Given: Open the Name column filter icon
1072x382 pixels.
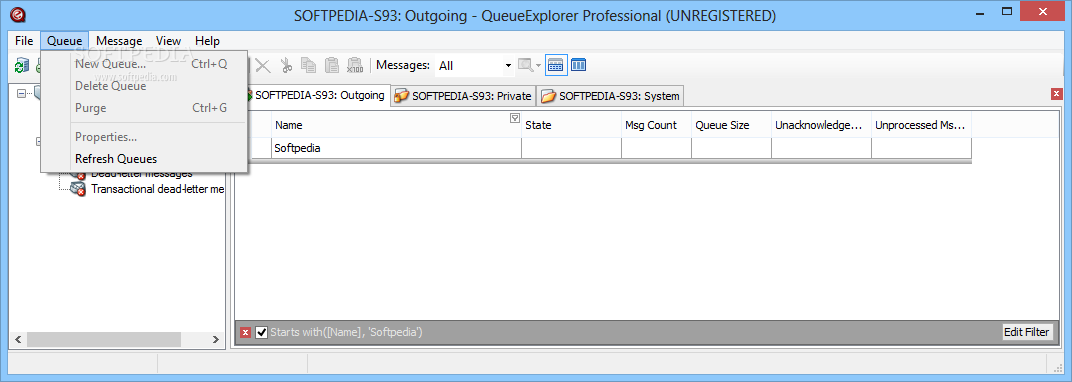Looking at the screenshot, I should (x=515, y=119).
